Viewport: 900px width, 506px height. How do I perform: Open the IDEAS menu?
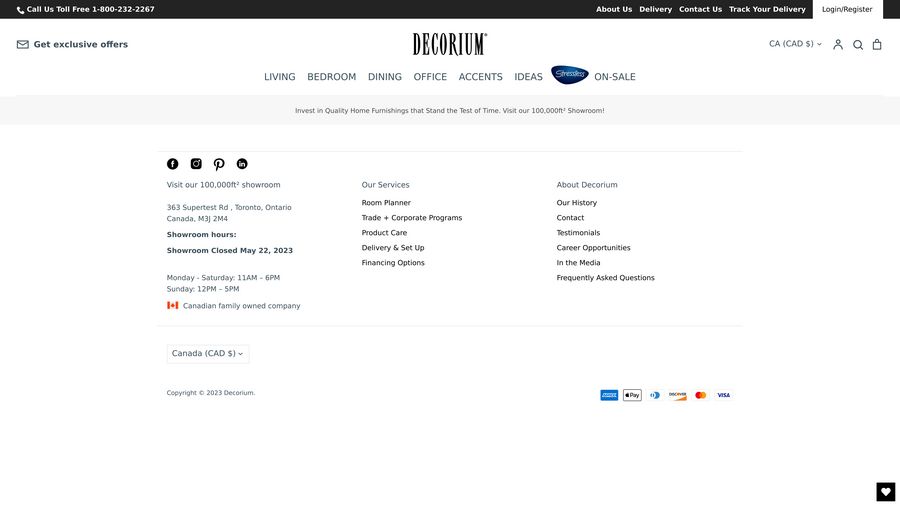coord(528,77)
